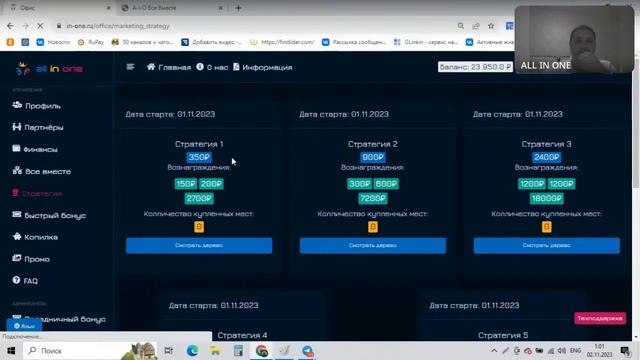Image resolution: width=640 pixels, height=360 pixels.
Task: Switch to the first Офис browser tab
Action: click(59, 8)
